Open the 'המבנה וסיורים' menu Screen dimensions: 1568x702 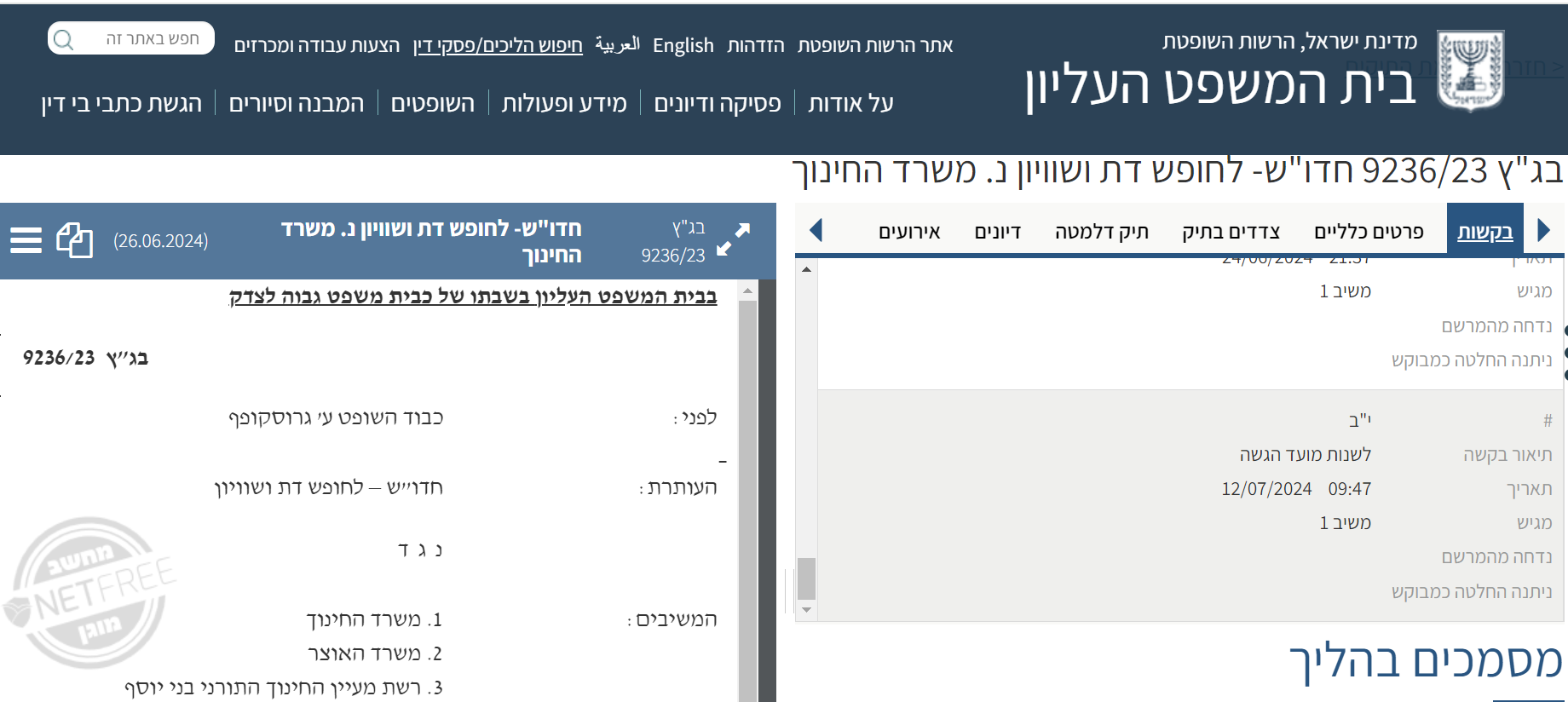297,103
